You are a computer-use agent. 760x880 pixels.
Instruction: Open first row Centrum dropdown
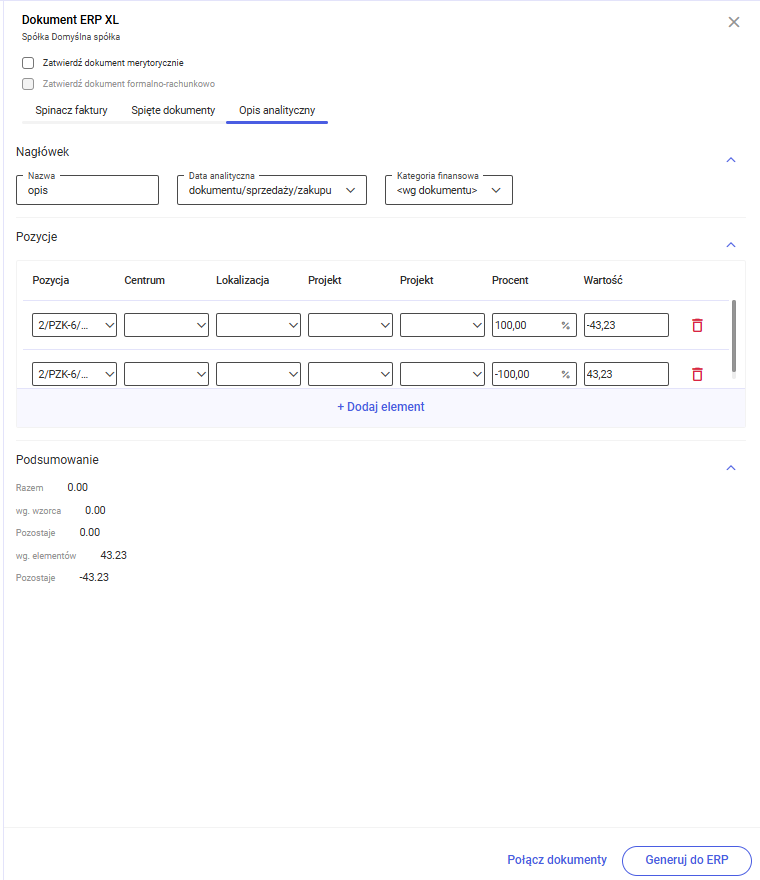click(x=166, y=325)
